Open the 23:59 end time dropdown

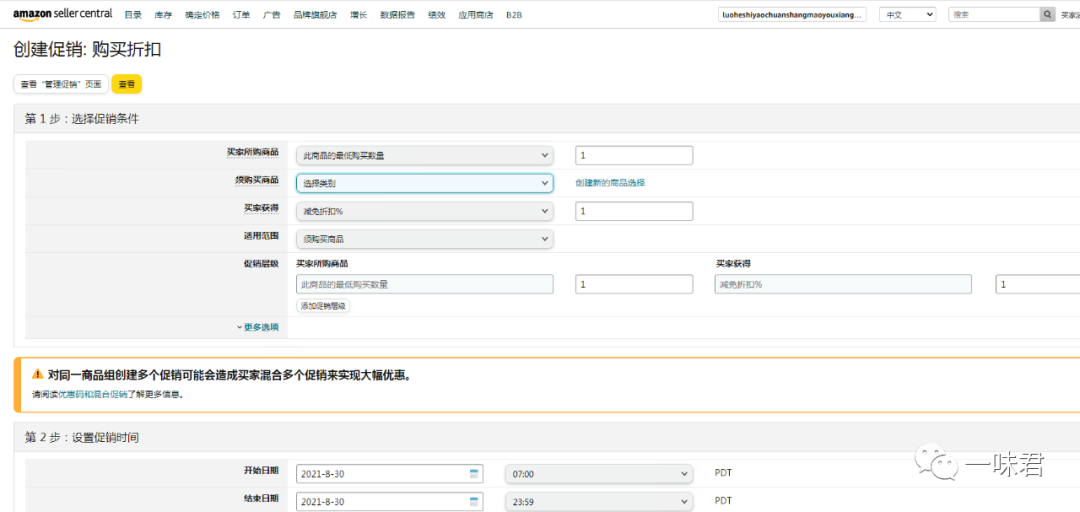point(599,501)
